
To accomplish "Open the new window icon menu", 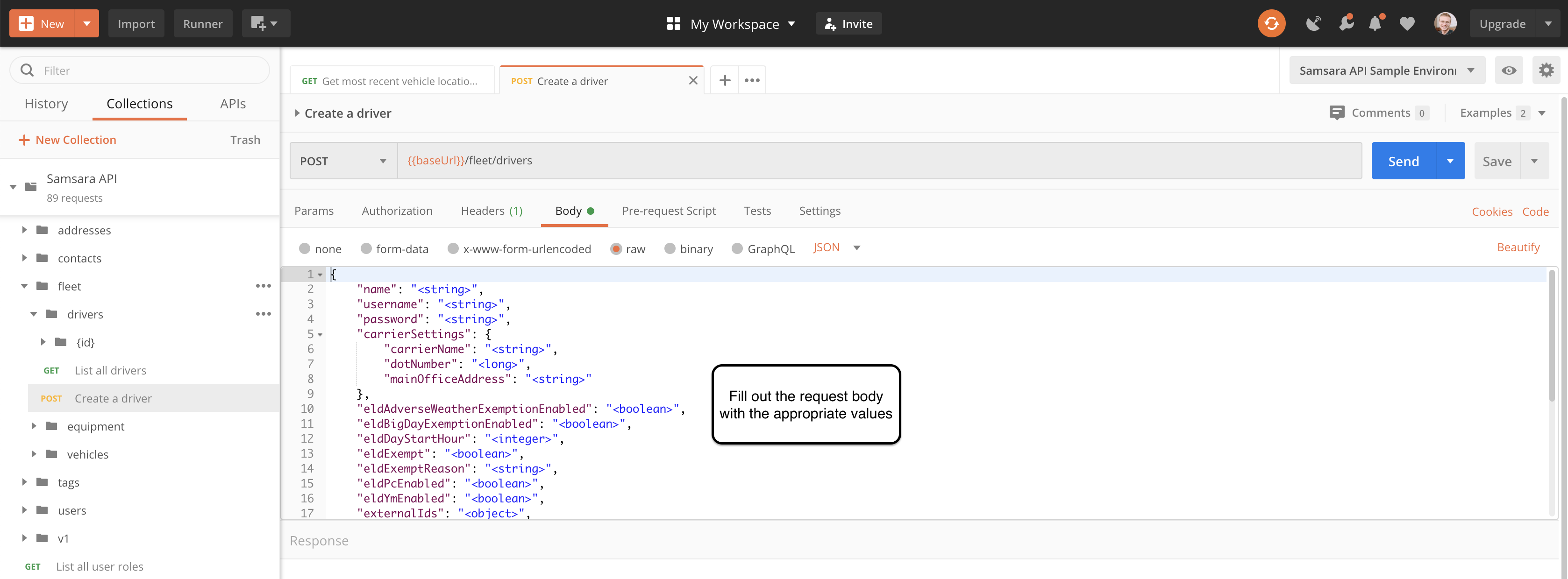I will (265, 24).
